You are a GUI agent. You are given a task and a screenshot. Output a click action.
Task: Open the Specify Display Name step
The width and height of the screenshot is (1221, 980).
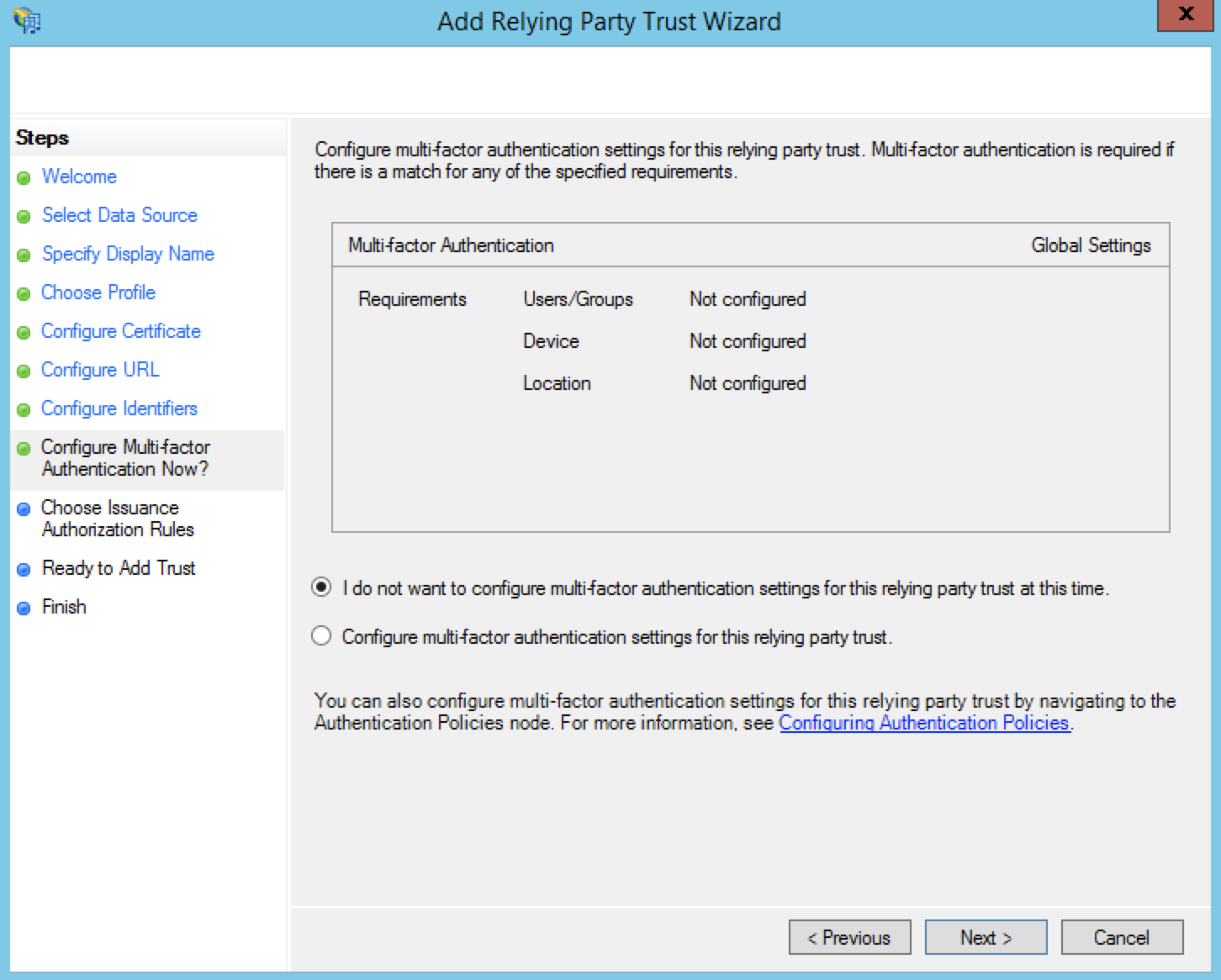coord(127,255)
